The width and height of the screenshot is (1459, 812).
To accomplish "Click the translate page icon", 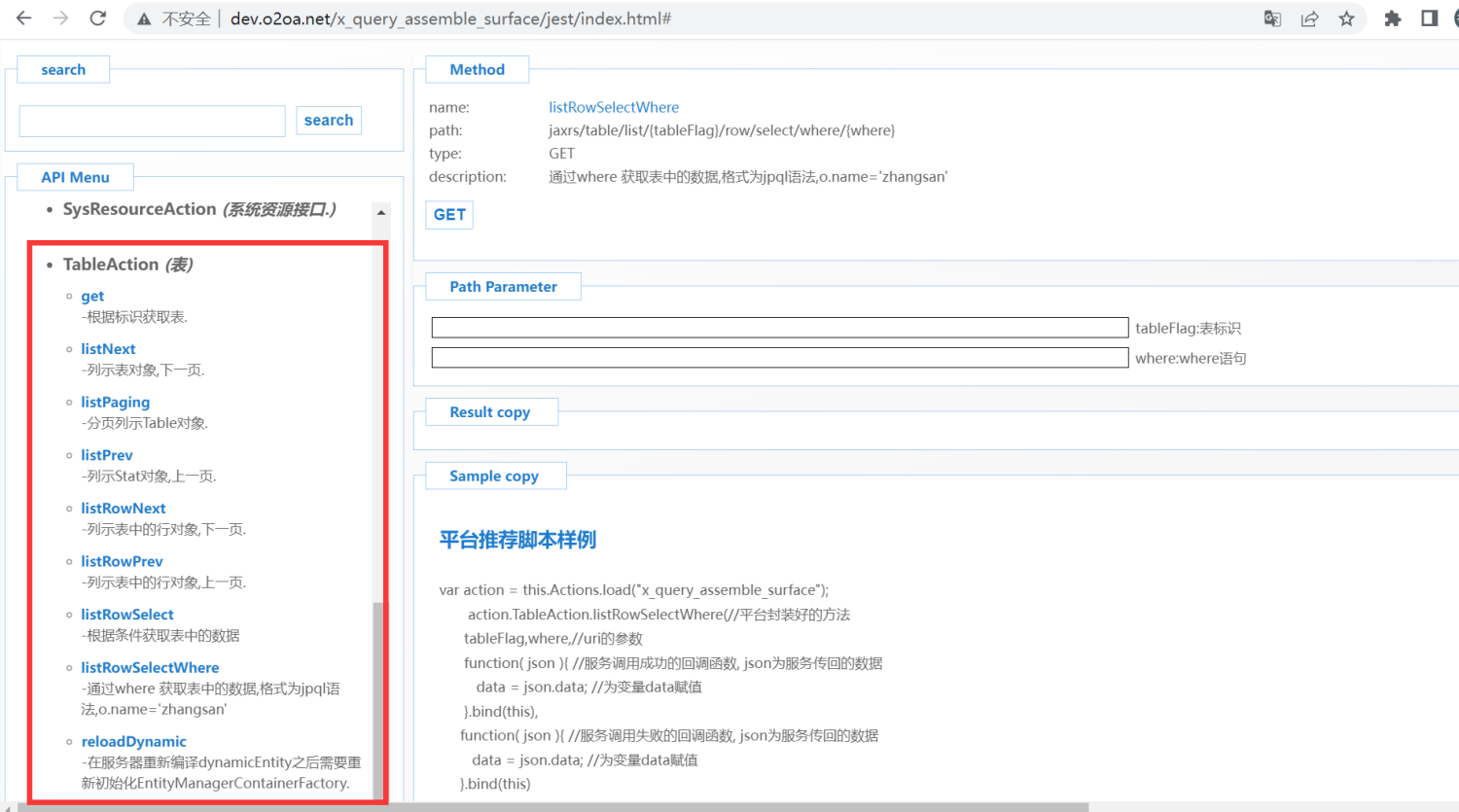I will click(x=1272, y=18).
